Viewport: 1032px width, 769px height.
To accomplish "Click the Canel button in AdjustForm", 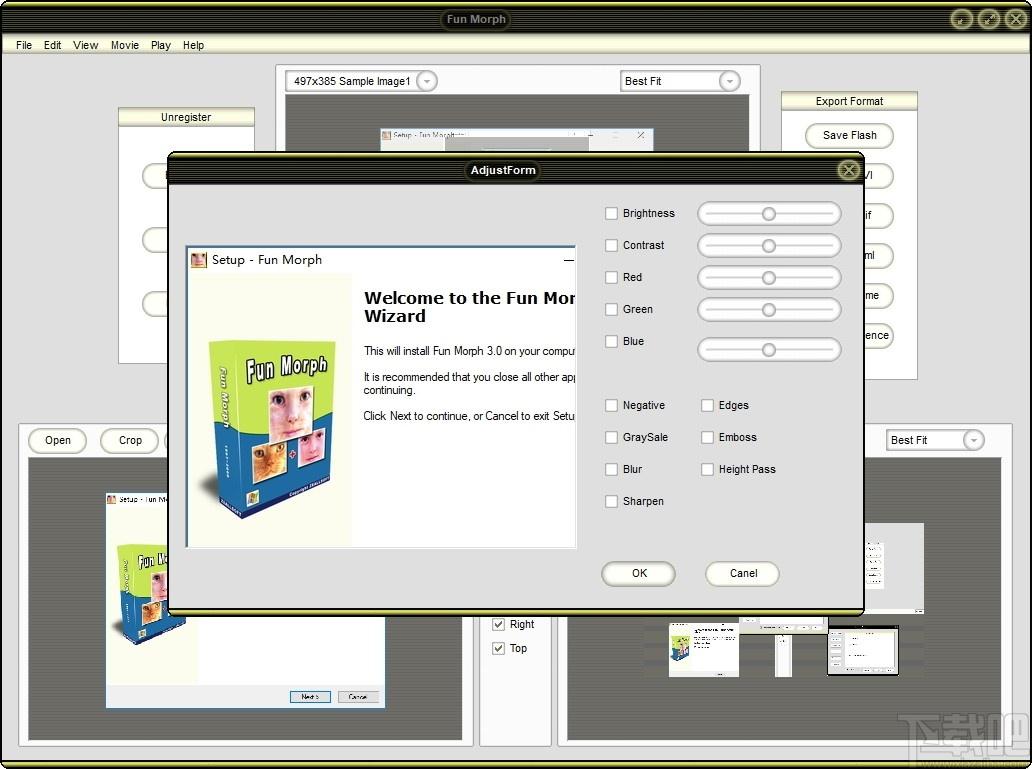I will tap(743, 573).
